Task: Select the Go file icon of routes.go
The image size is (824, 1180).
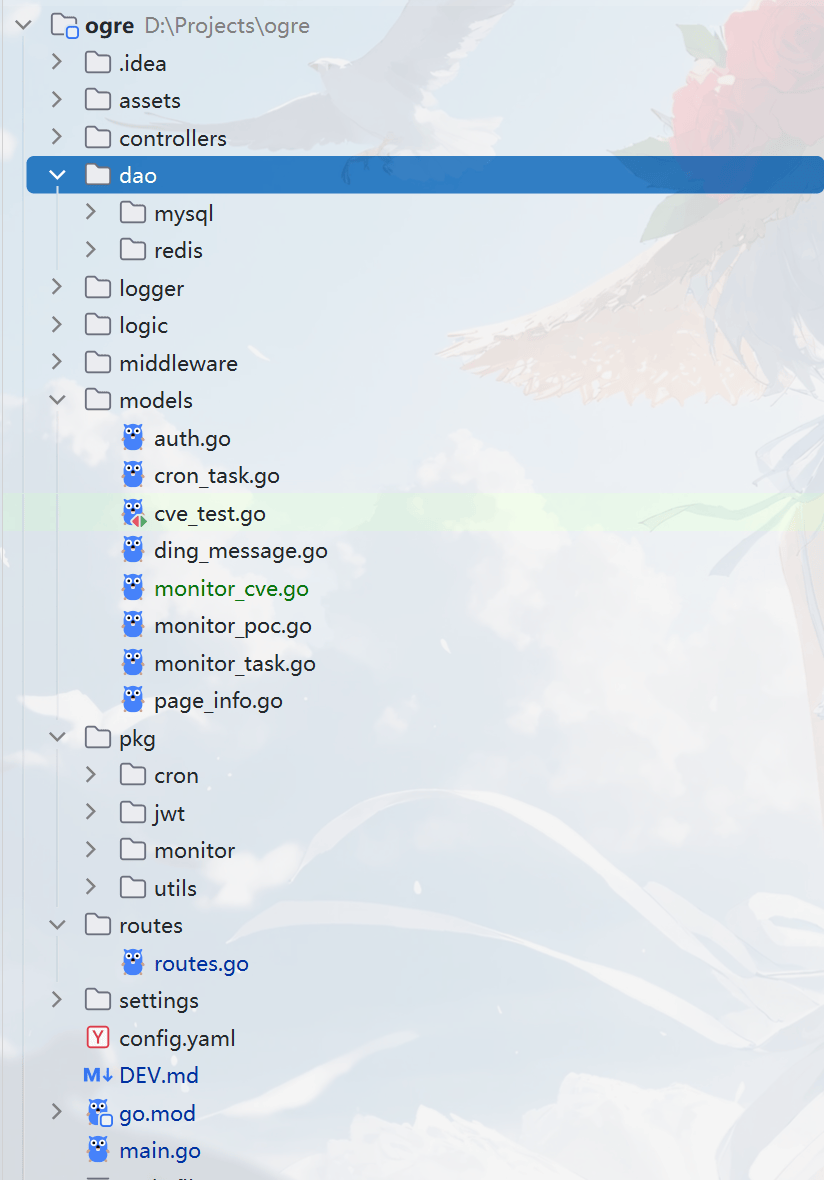Action: tap(133, 963)
